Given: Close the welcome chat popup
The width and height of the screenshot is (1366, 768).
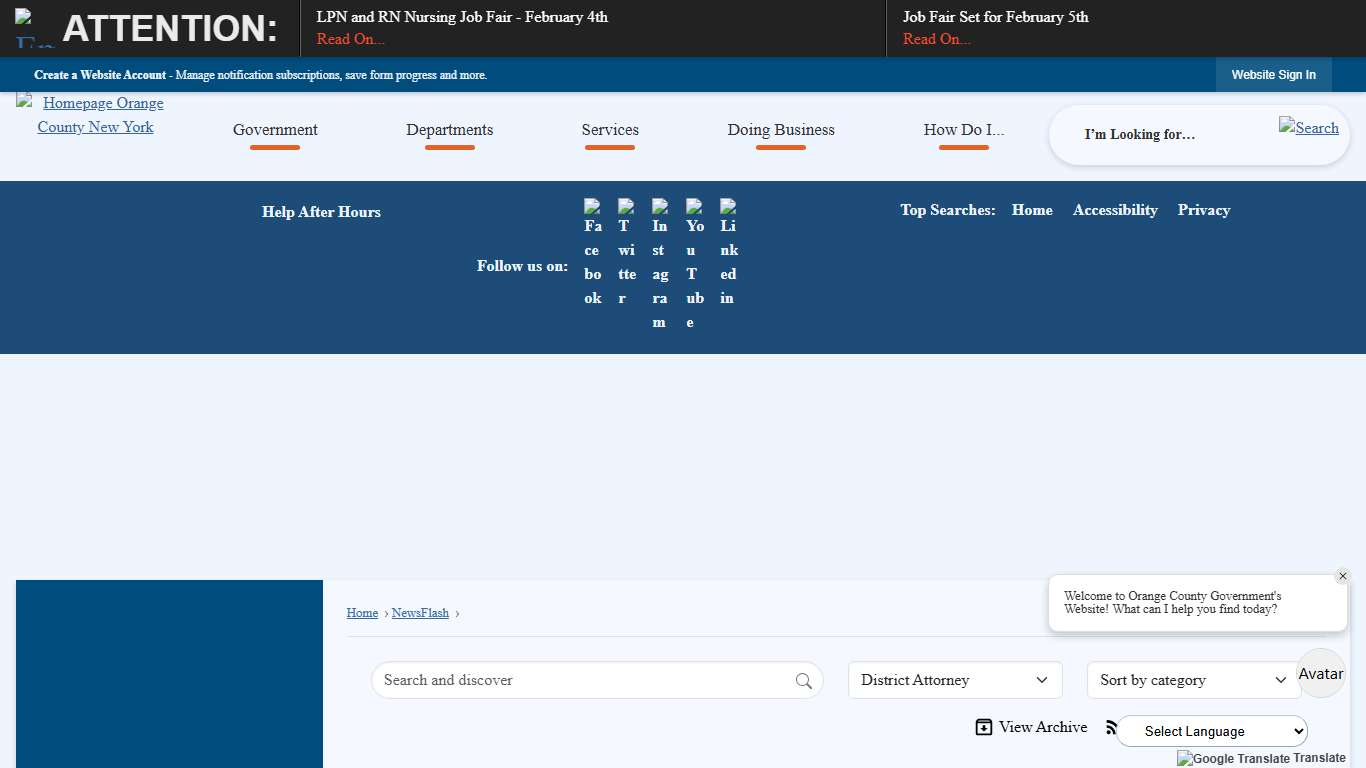Looking at the screenshot, I should coord(1342,576).
